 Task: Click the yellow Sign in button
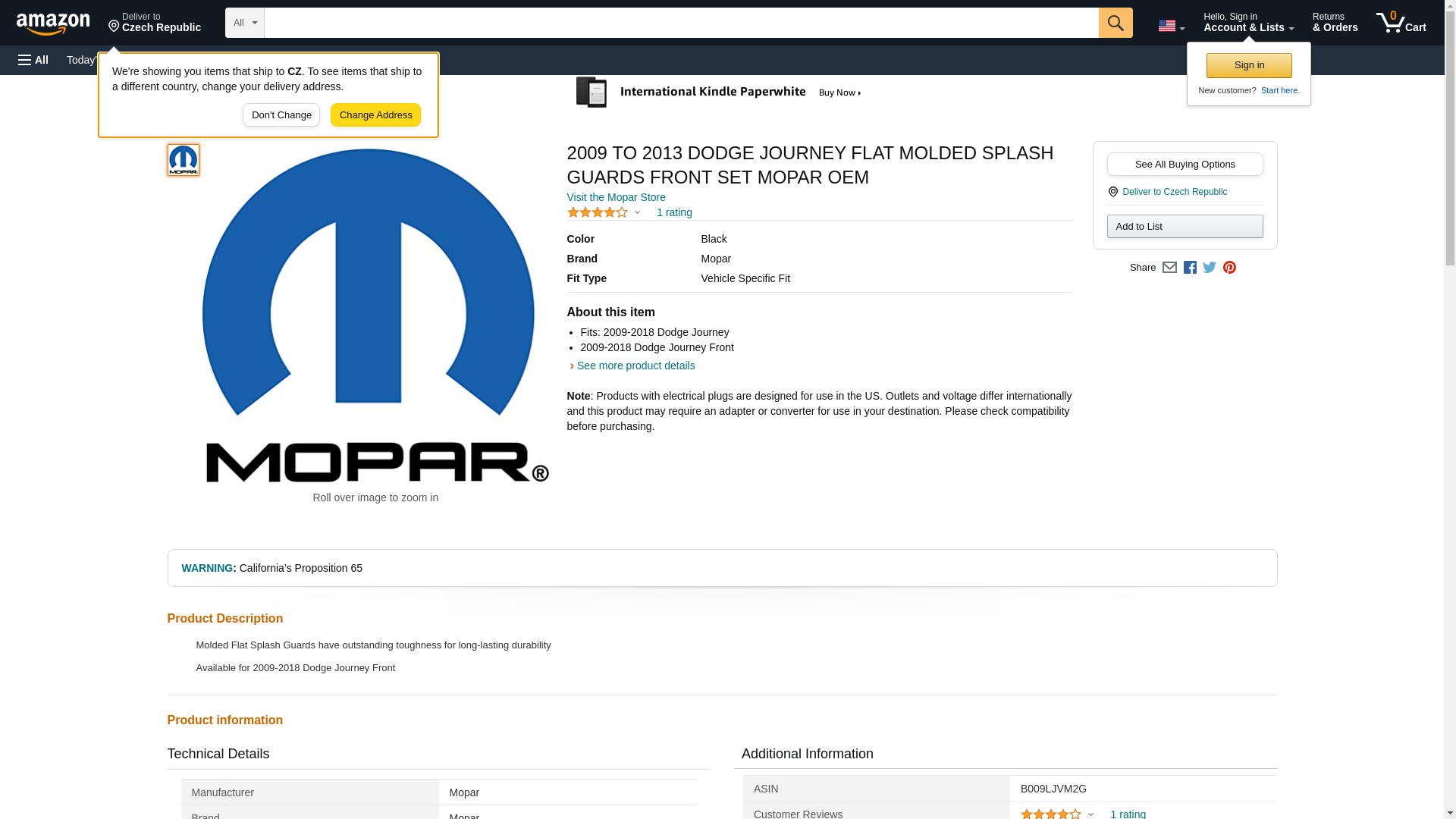[x=1249, y=65]
